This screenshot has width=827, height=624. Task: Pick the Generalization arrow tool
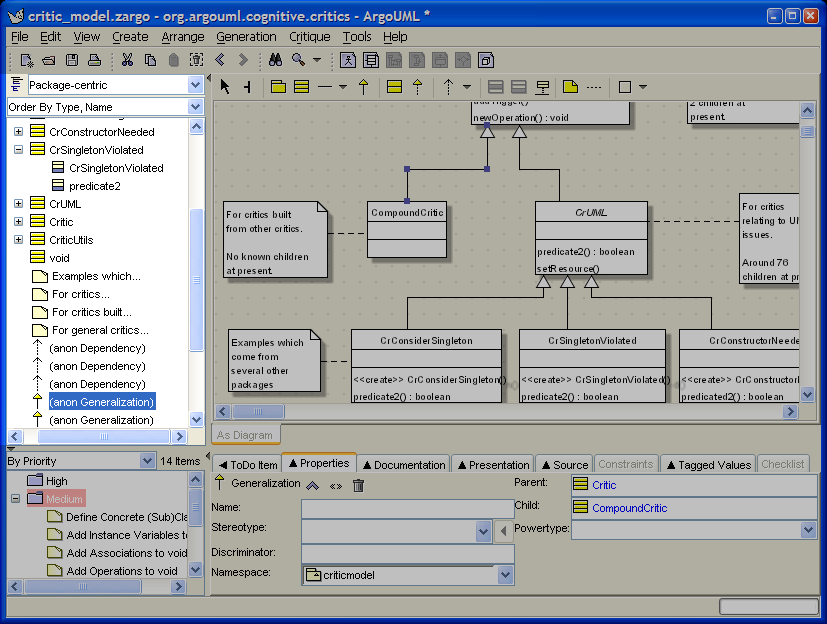[x=363, y=87]
